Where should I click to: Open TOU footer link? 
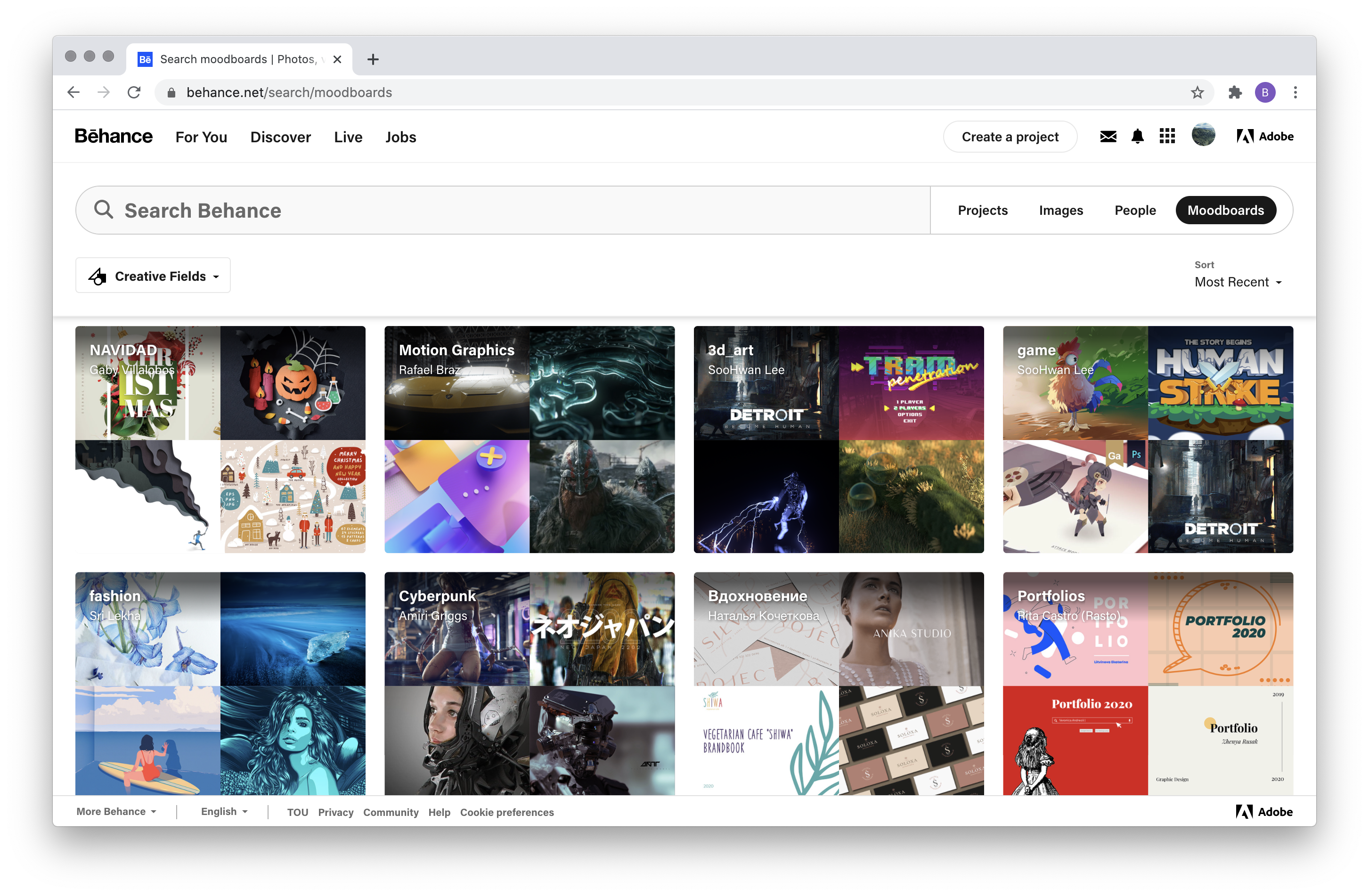297,813
